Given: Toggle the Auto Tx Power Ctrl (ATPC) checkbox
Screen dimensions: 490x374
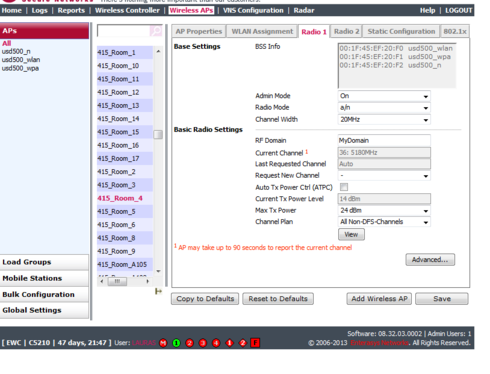Looking at the screenshot, I should (x=344, y=187).
